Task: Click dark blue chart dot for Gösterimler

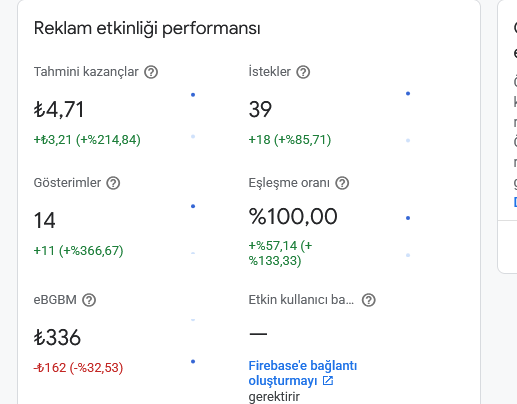Action: point(193,206)
